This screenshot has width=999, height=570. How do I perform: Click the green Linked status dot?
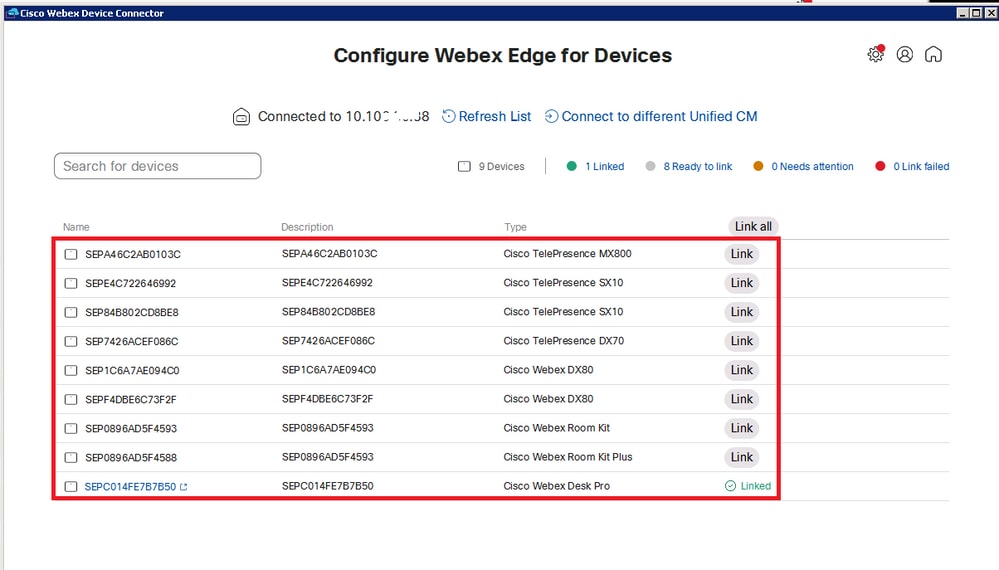(x=571, y=166)
